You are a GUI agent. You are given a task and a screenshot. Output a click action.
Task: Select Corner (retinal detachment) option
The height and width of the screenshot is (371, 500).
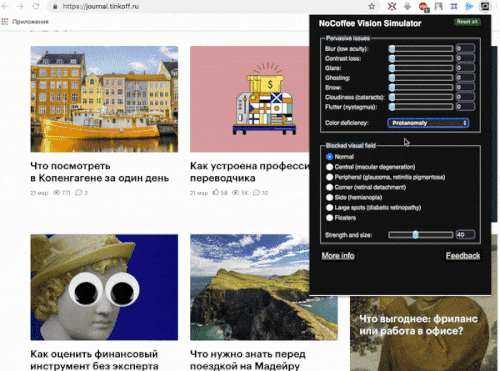click(x=329, y=187)
